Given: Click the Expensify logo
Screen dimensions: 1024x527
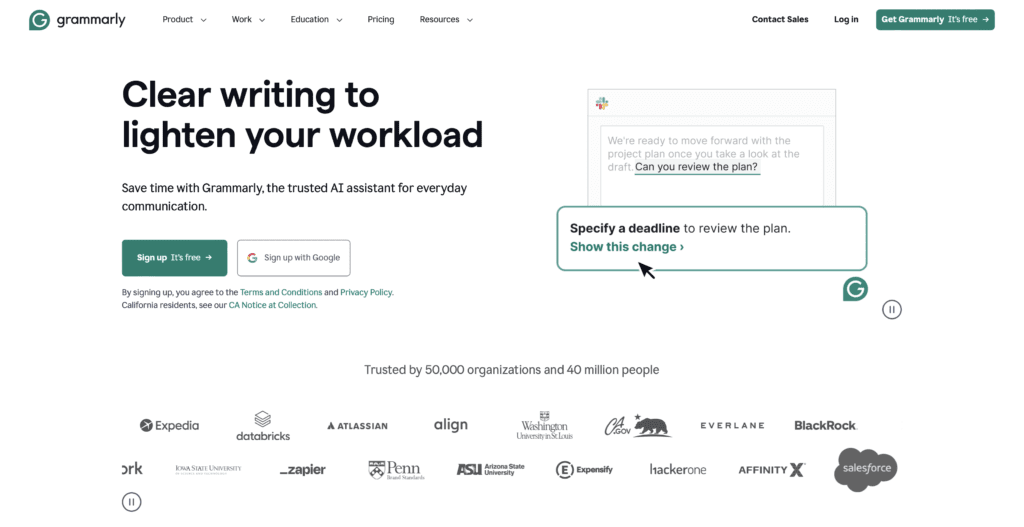Looking at the screenshot, I should pos(584,470).
